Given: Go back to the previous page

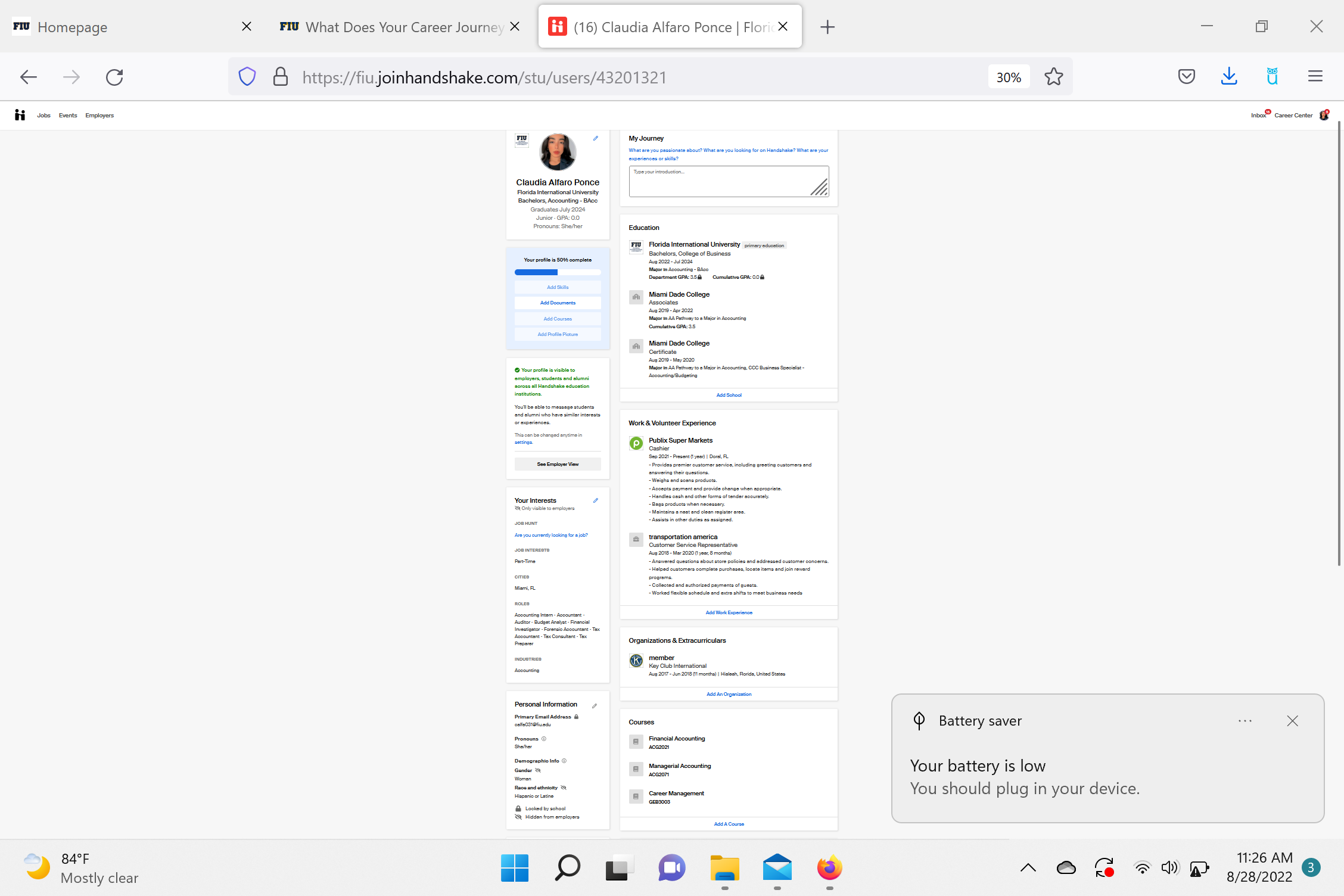Looking at the screenshot, I should pyautogui.click(x=29, y=77).
